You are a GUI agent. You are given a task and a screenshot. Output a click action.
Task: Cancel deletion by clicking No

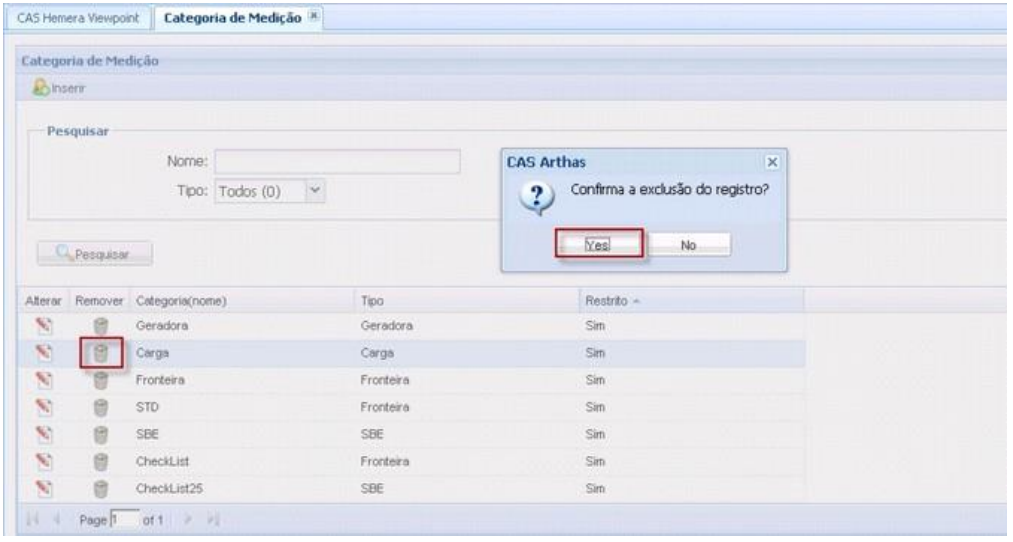(688, 243)
